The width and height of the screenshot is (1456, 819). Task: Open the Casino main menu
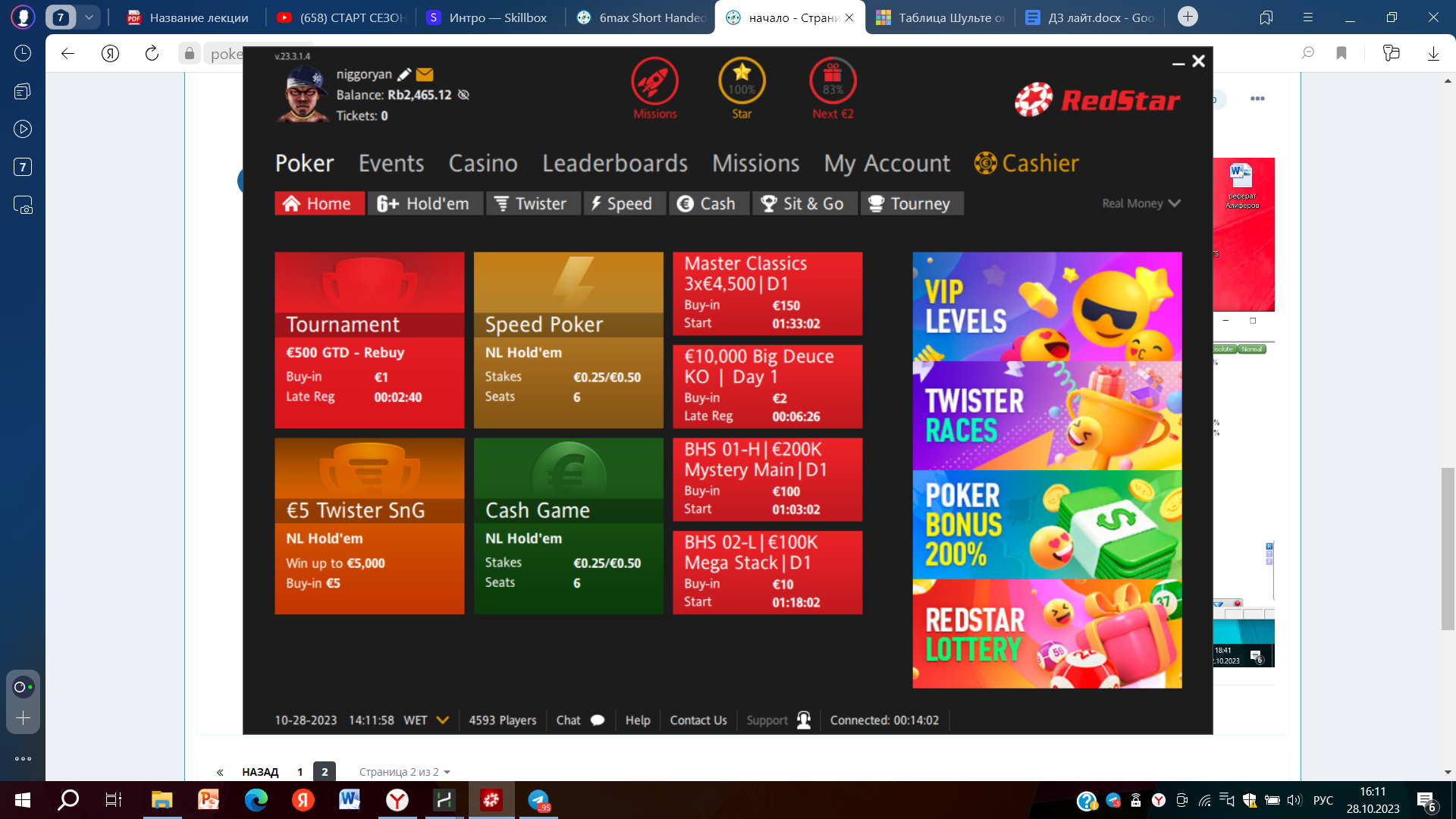483,163
